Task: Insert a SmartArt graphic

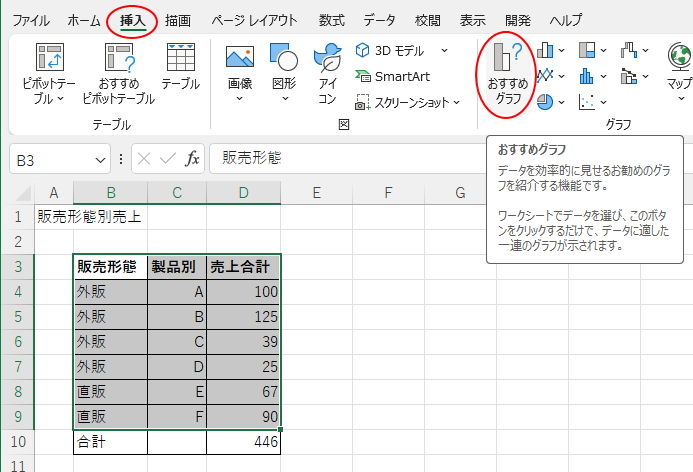Action: pos(397,75)
